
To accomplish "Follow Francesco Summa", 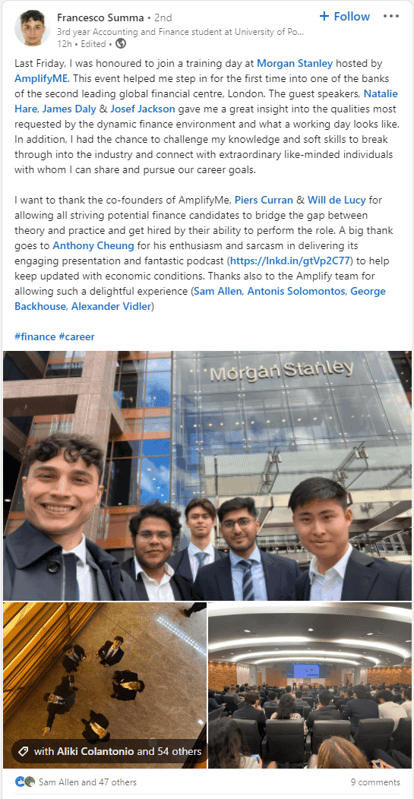I will 344,16.
